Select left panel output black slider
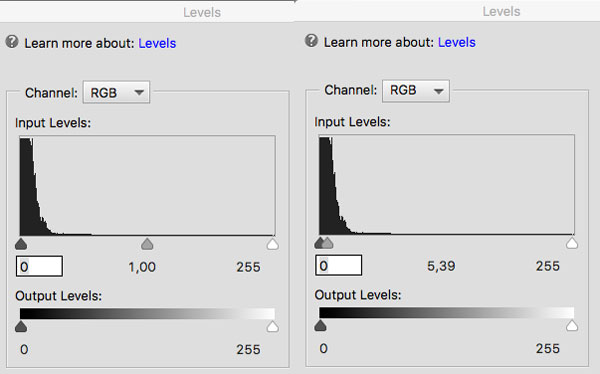The width and height of the screenshot is (600, 374). 21,327
